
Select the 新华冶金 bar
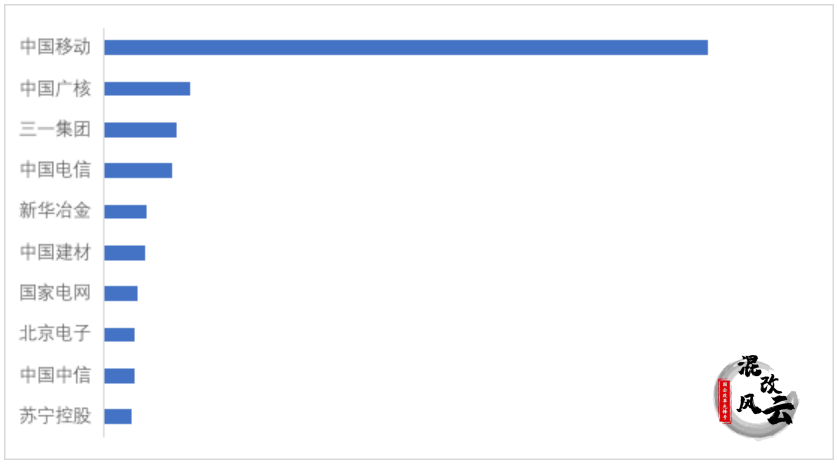click(x=125, y=211)
